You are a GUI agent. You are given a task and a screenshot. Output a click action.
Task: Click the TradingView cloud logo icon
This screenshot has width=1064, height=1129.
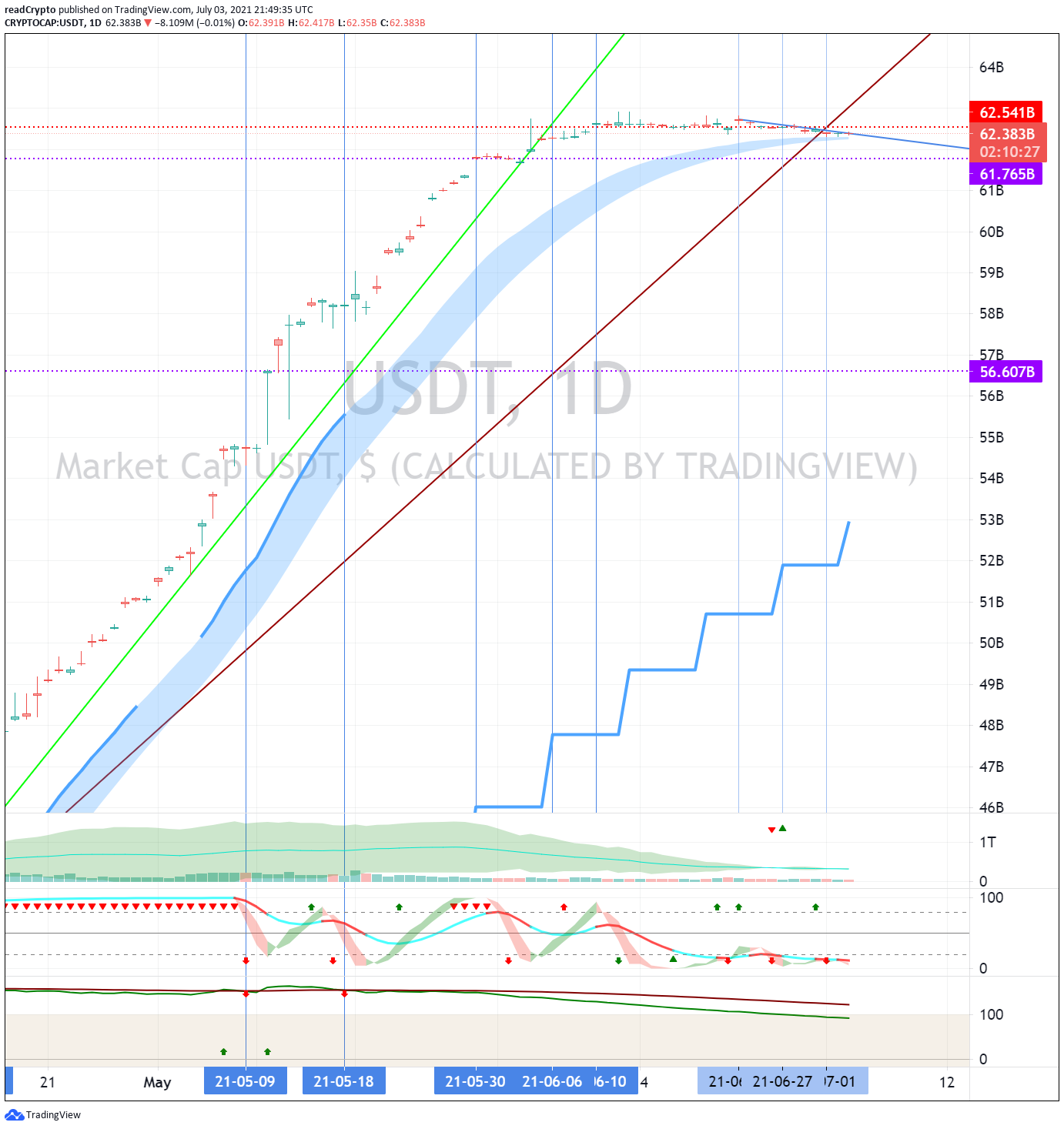[14, 1114]
